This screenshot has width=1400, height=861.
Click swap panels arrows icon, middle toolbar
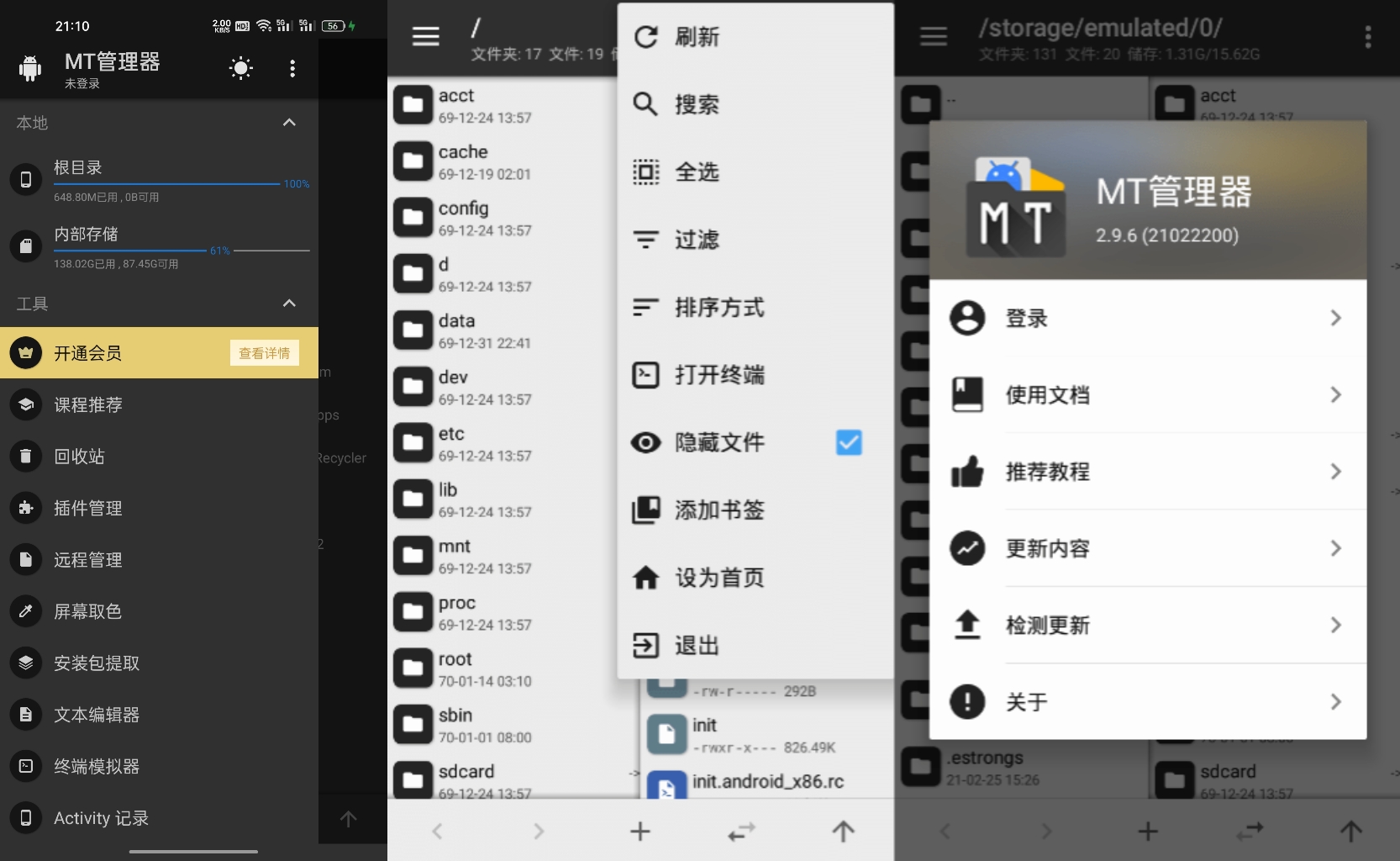tap(741, 832)
